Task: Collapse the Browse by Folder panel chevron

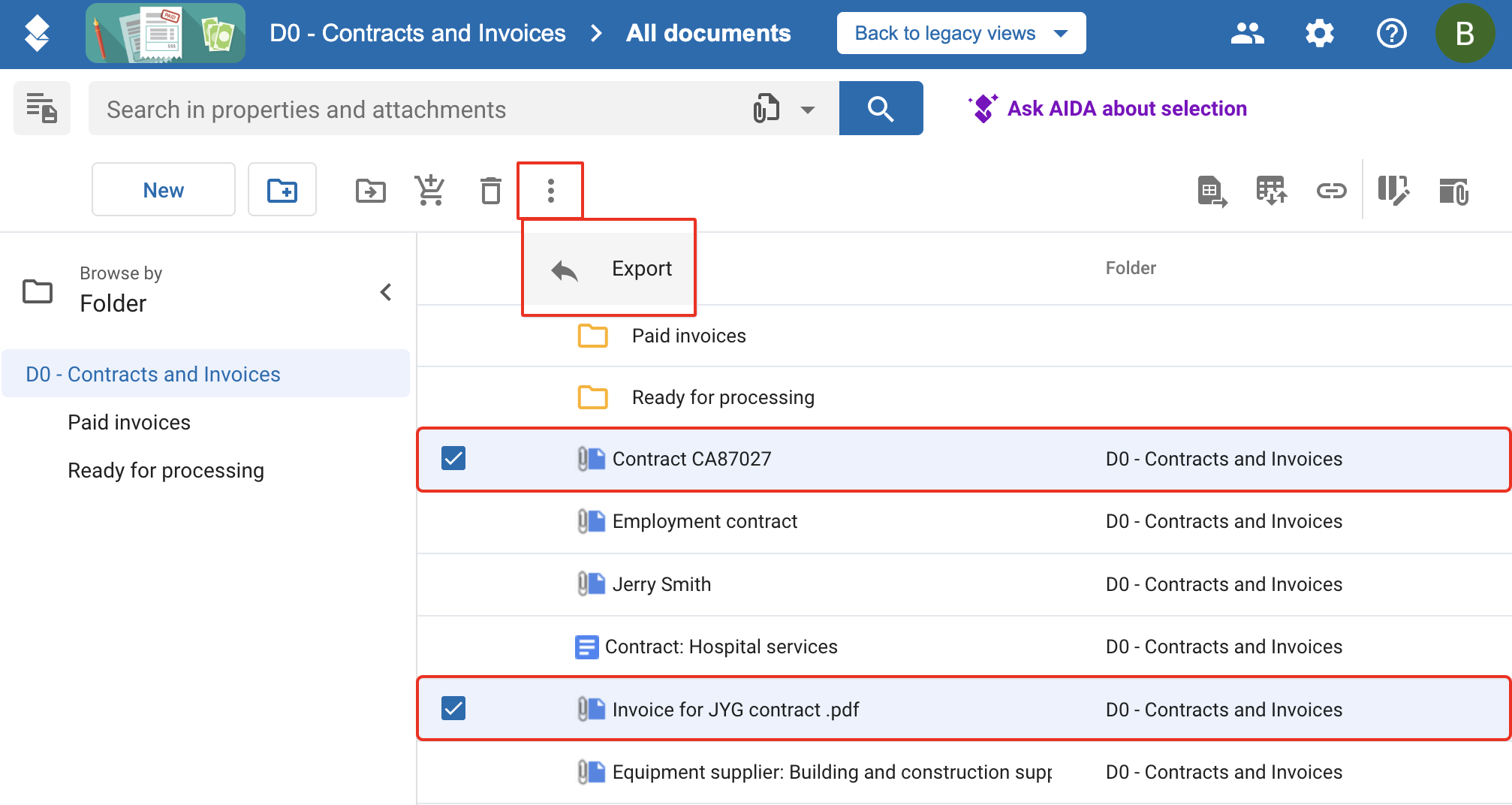Action: coord(386,291)
